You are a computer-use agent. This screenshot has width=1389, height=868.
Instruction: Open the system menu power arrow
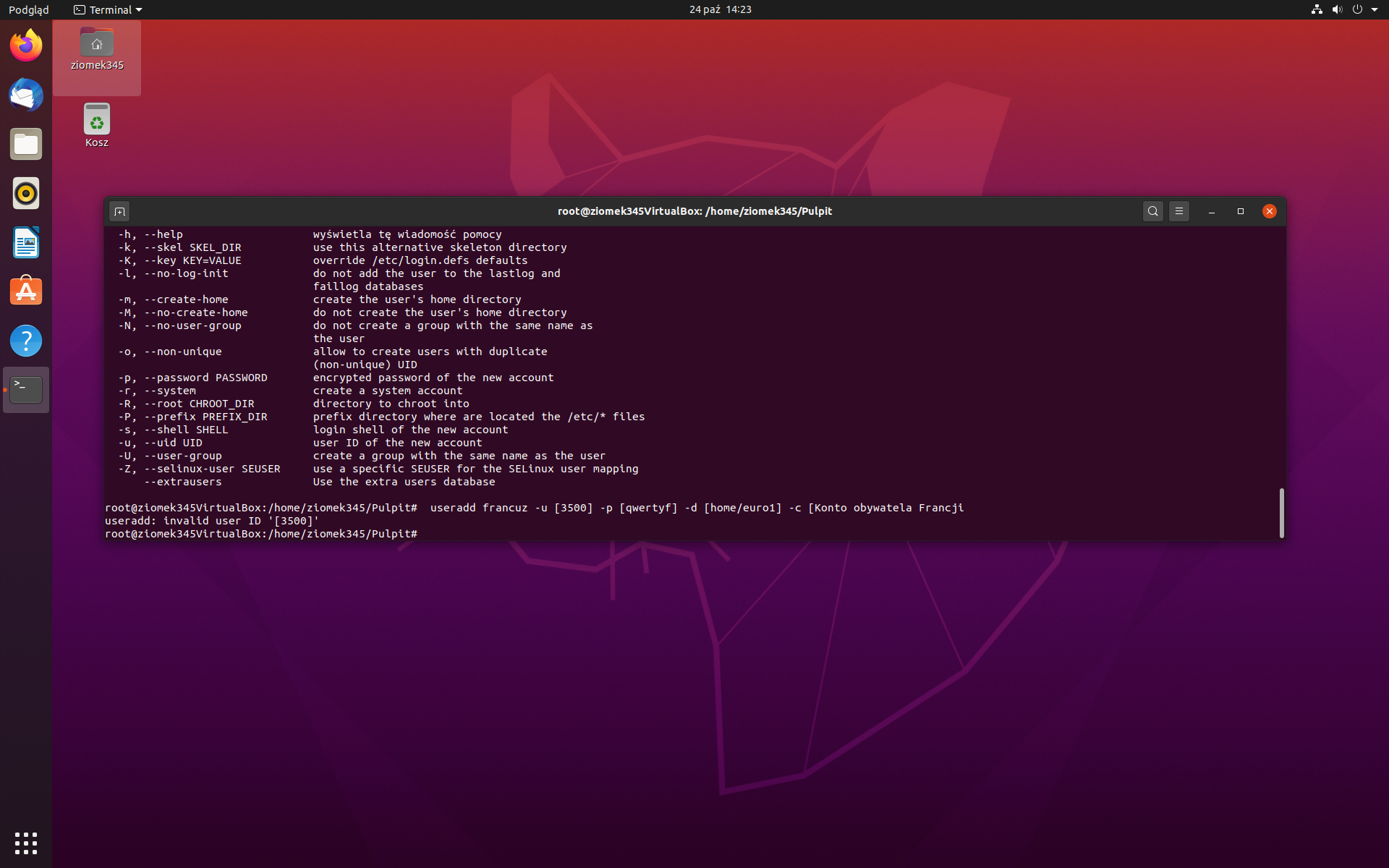(x=1374, y=9)
